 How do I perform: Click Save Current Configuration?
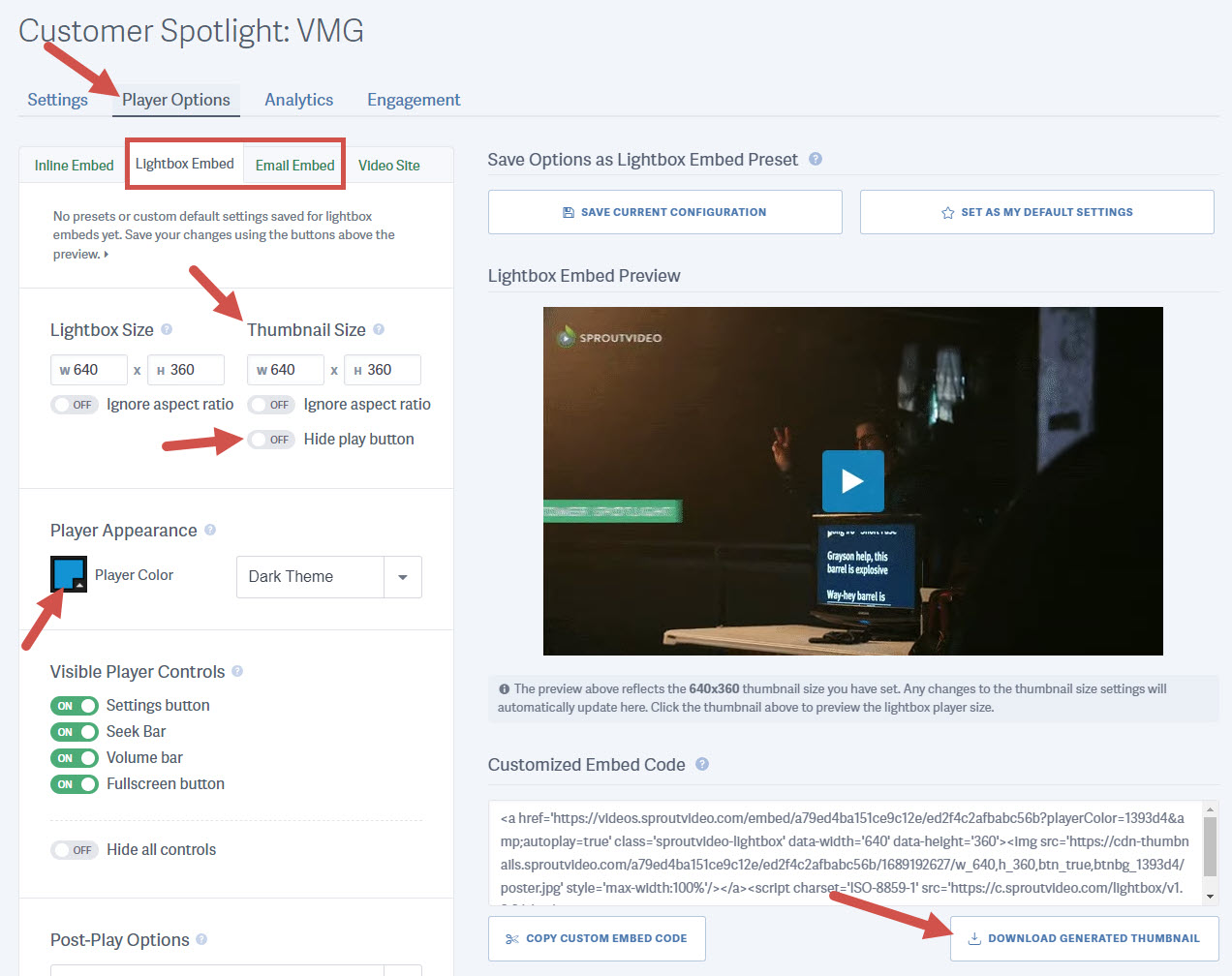664,211
